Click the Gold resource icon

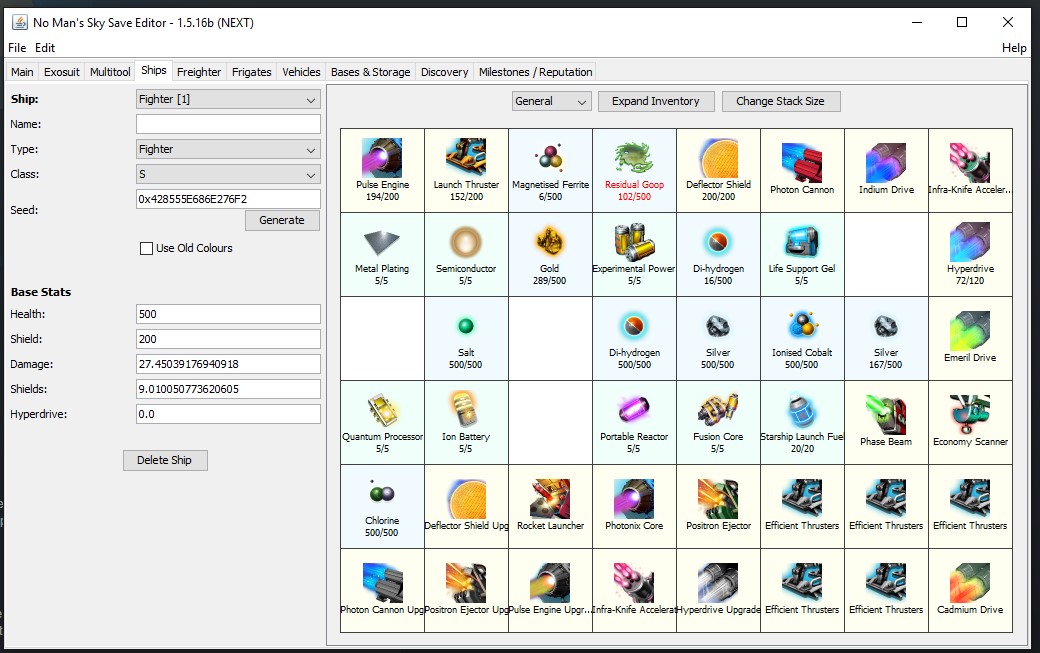tap(550, 243)
